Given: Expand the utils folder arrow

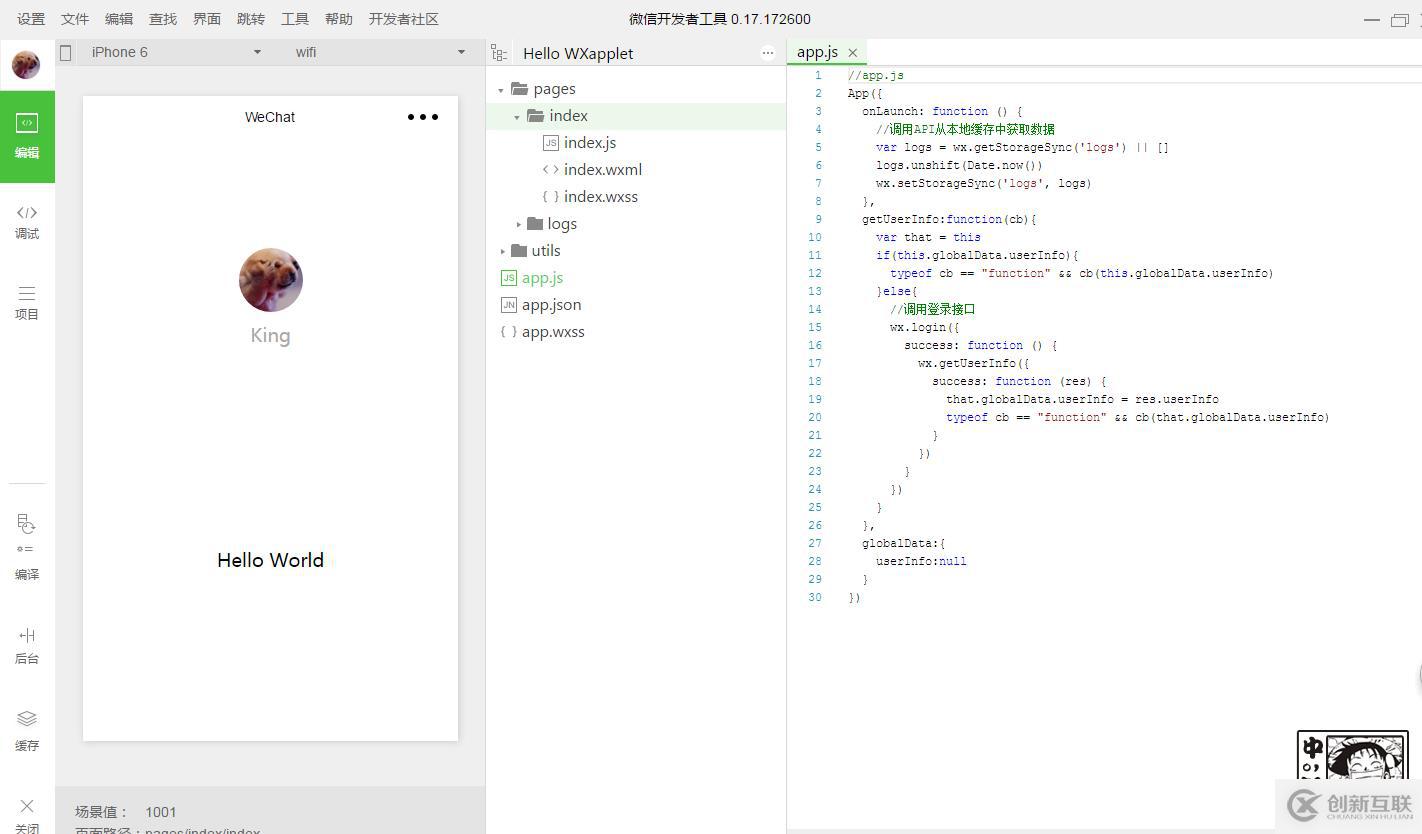Looking at the screenshot, I should click(502, 251).
